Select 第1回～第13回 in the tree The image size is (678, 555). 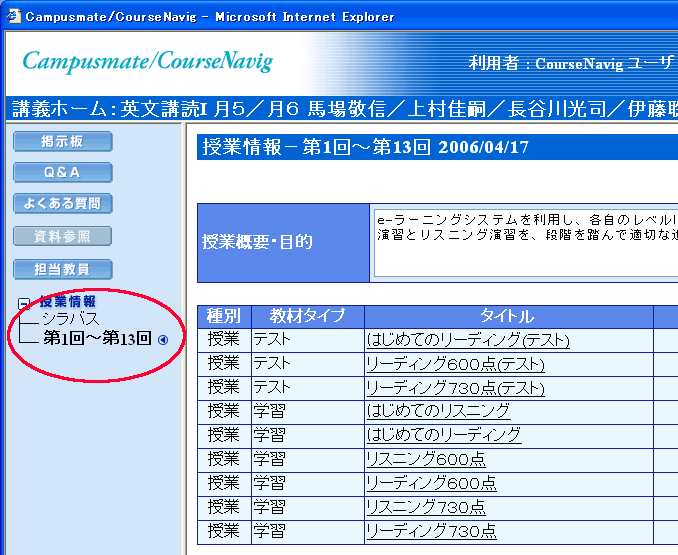[97, 338]
